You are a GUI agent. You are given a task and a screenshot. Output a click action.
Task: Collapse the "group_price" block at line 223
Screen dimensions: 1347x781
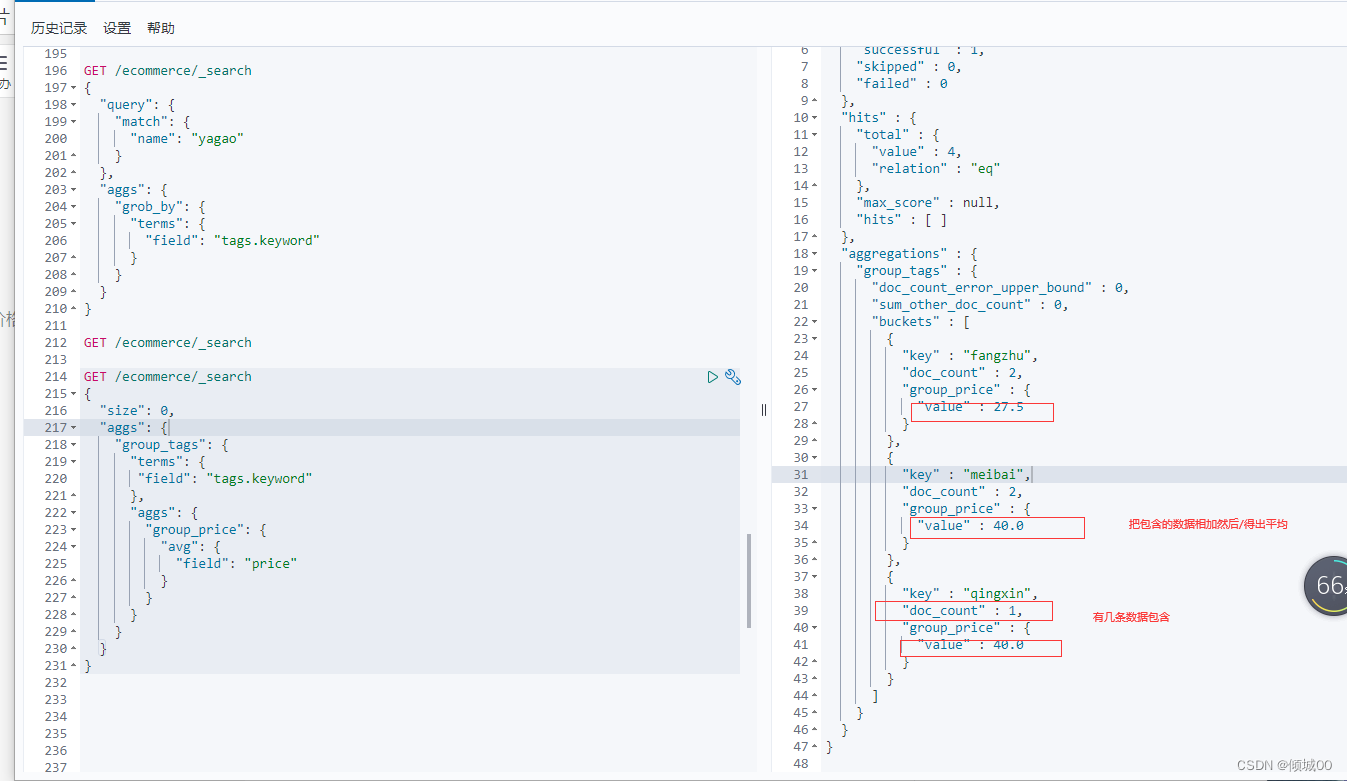tap(74, 530)
